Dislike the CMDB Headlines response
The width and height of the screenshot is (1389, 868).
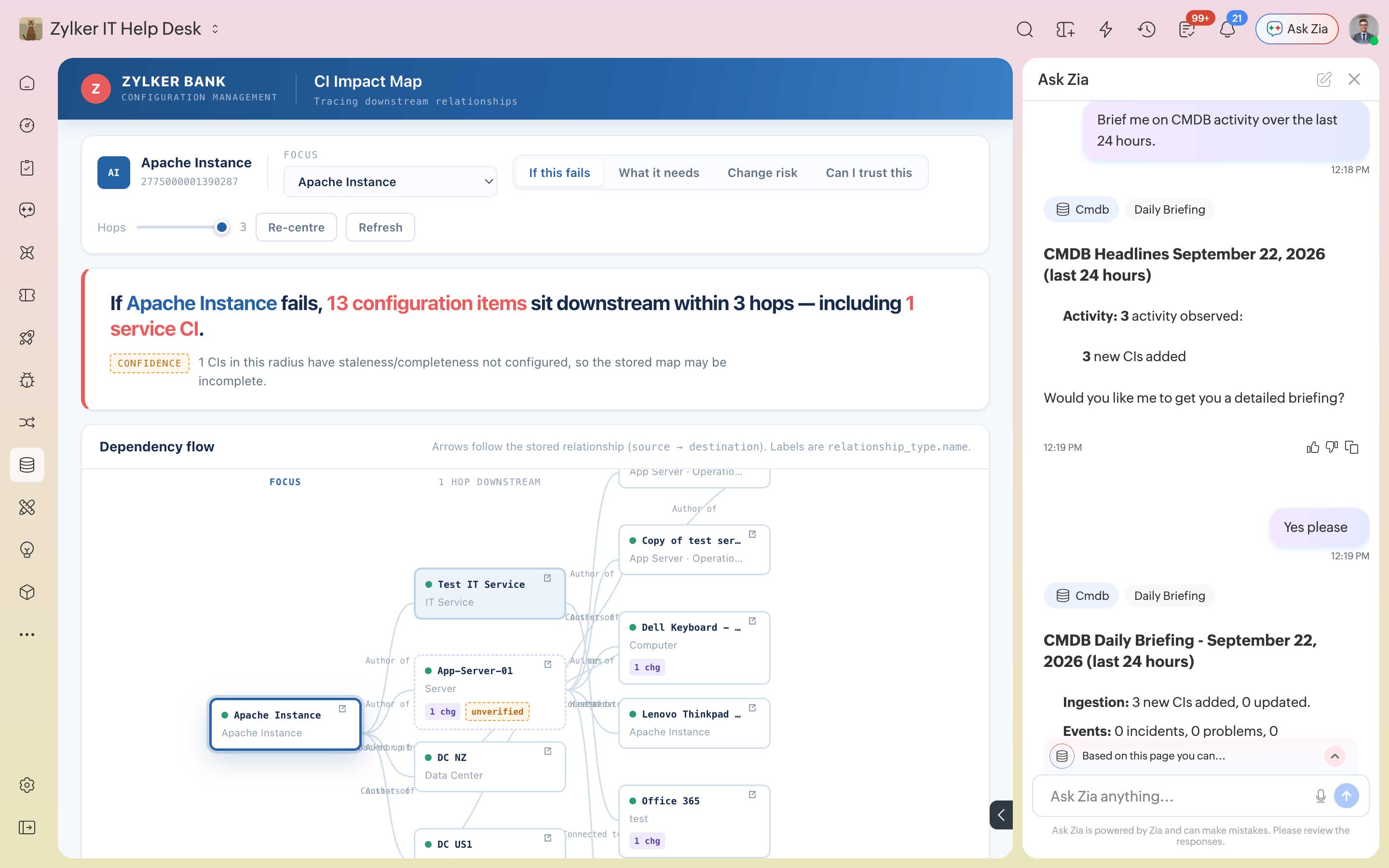[x=1332, y=447]
